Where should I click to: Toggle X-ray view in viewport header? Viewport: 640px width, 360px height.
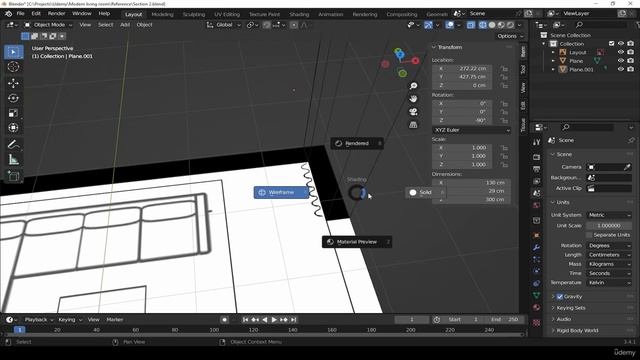(x=471, y=25)
